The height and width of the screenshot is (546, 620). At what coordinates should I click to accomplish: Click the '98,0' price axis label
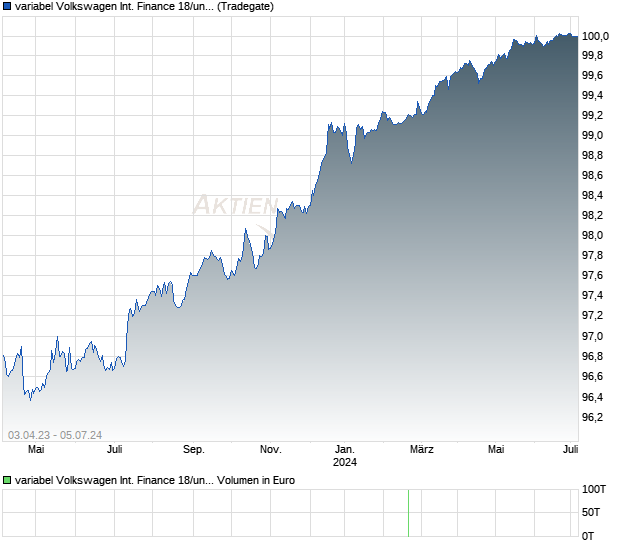coord(593,235)
